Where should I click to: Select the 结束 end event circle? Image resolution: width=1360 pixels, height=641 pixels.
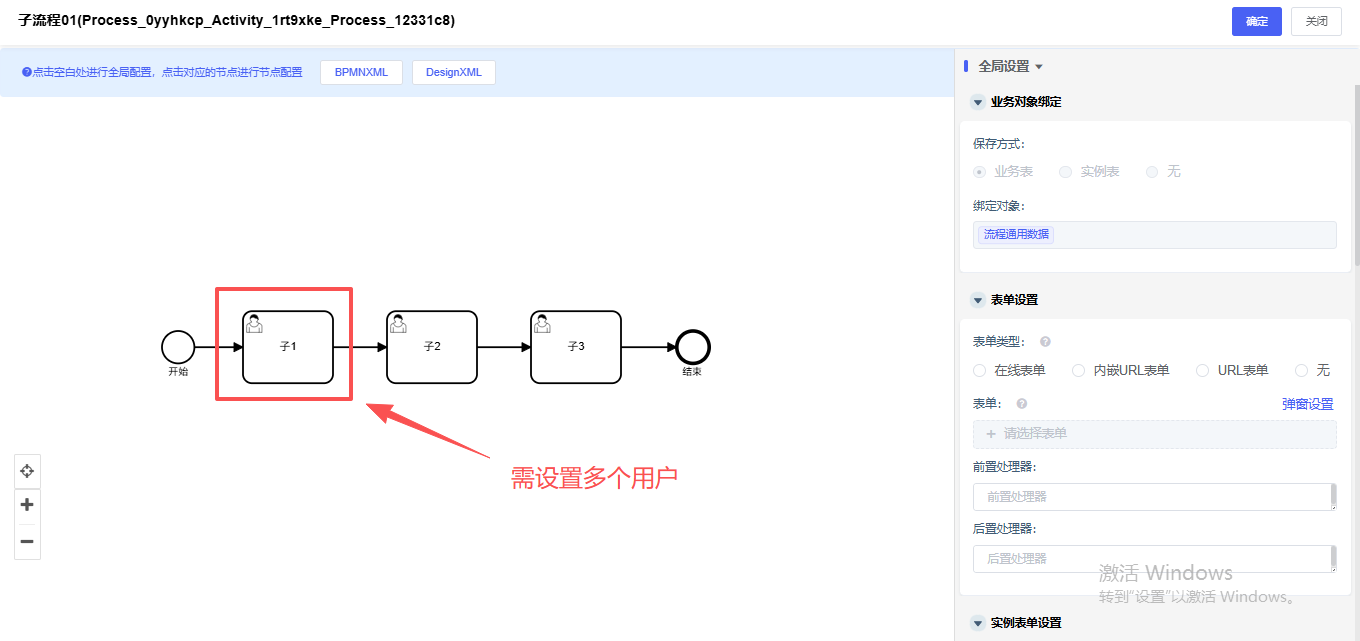coord(692,347)
